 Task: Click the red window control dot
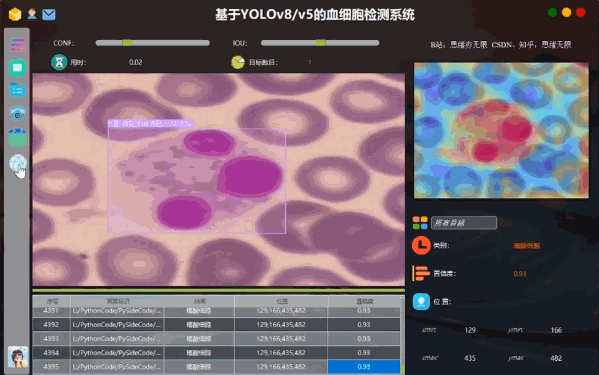pos(581,13)
